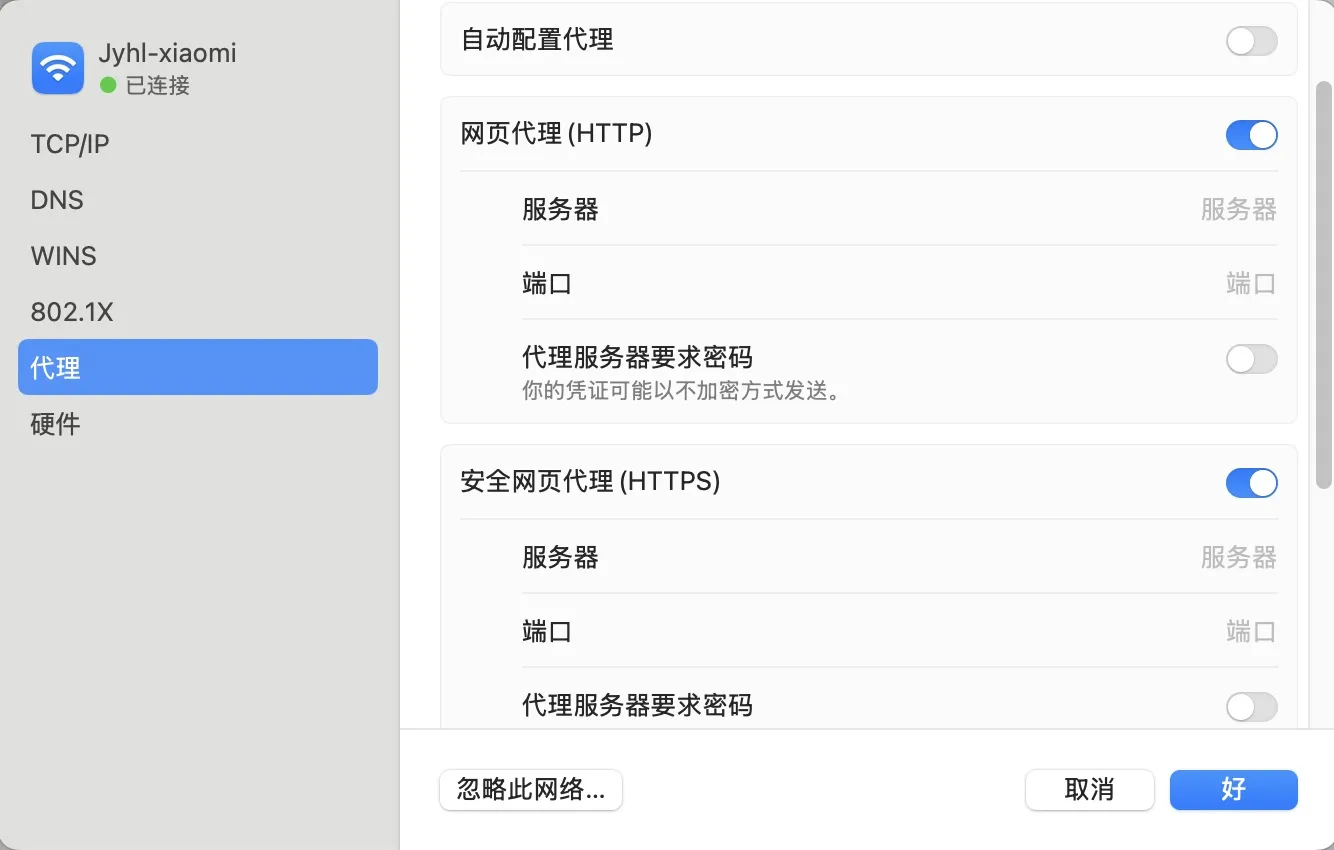The width and height of the screenshot is (1334, 850).
Task: Enable the 自动配置代理 toggle
Action: 1251,40
